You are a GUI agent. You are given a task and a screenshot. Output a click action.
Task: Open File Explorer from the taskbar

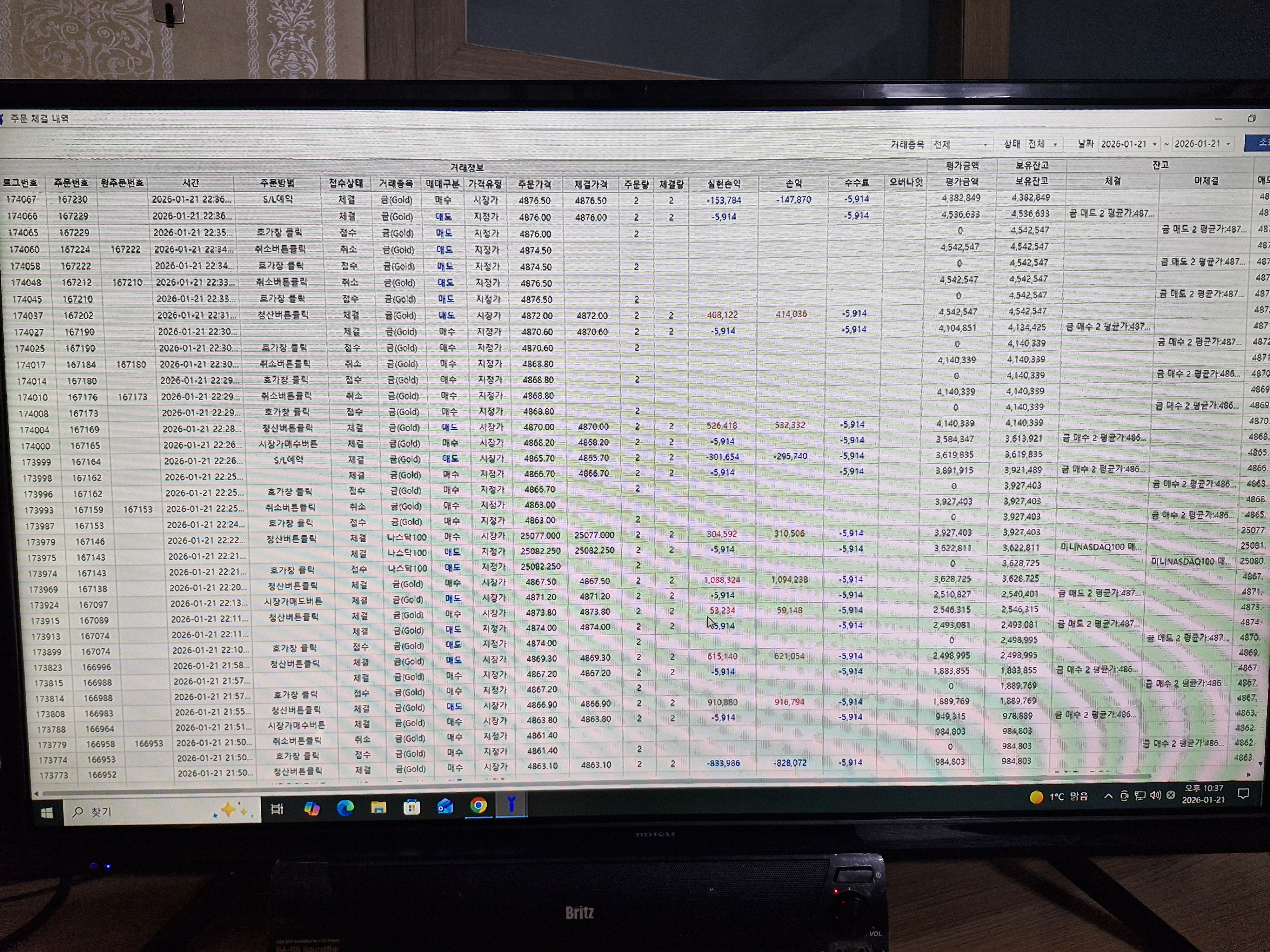(378, 807)
